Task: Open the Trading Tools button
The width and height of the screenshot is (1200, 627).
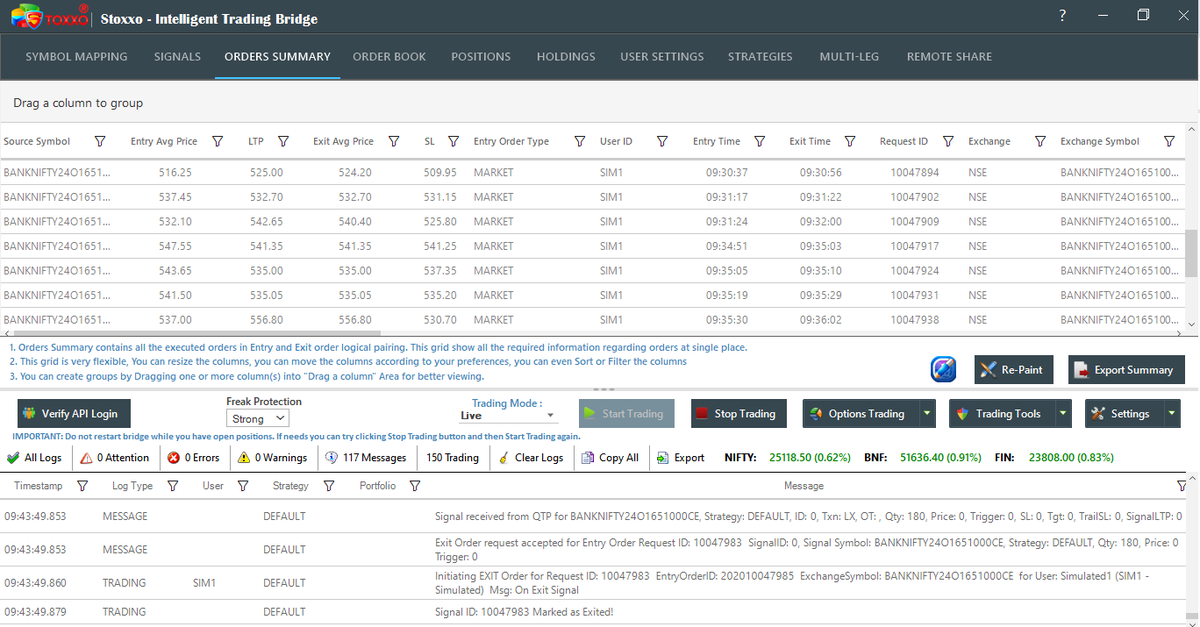Action: (x=1001, y=414)
